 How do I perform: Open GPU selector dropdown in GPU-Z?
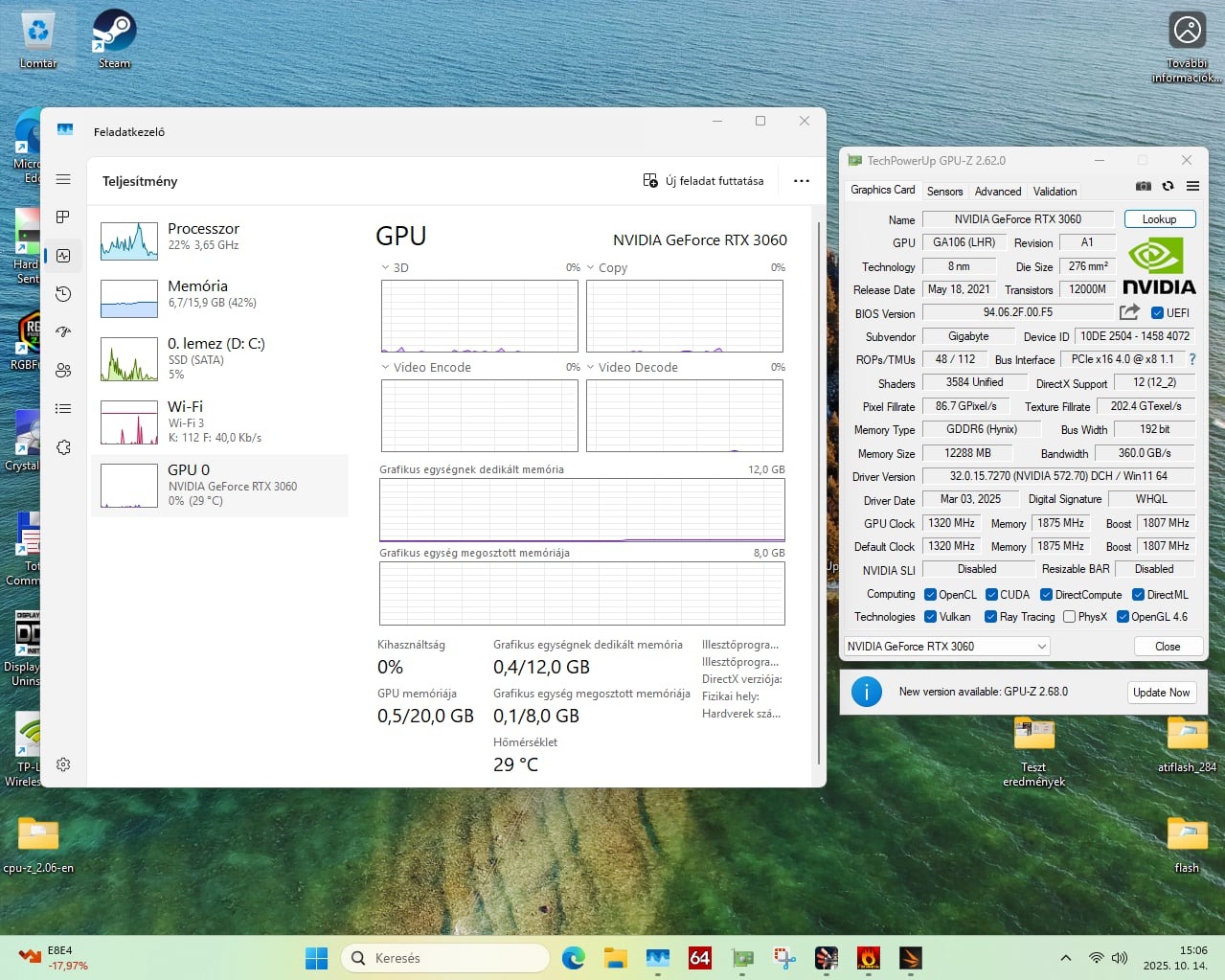pyautogui.click(x=946, y=647)
